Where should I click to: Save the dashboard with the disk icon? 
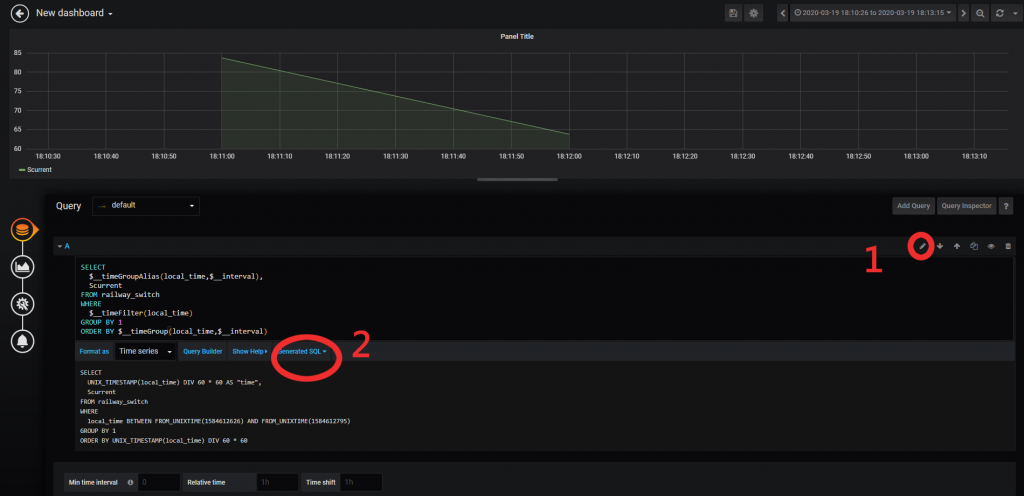pyautogui.click(x=733, y=13)
